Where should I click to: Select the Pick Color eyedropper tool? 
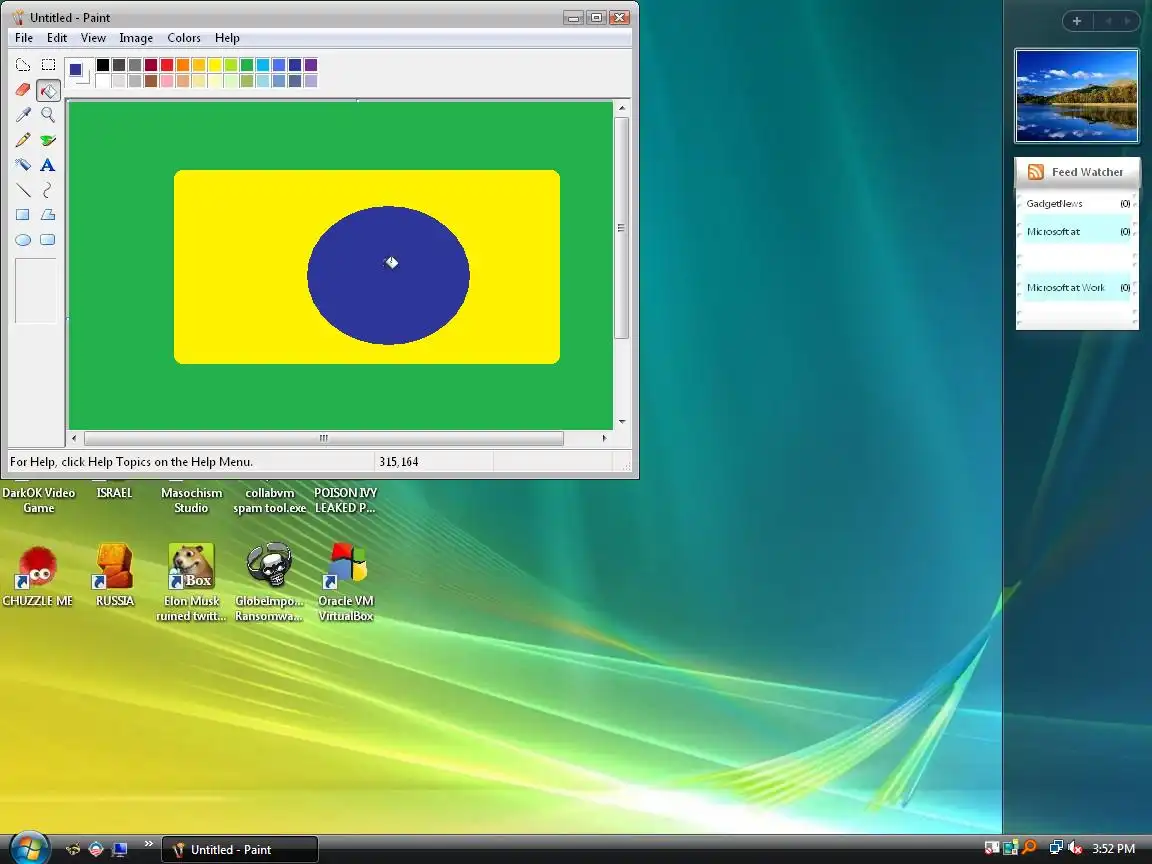(x=23, y=115)
